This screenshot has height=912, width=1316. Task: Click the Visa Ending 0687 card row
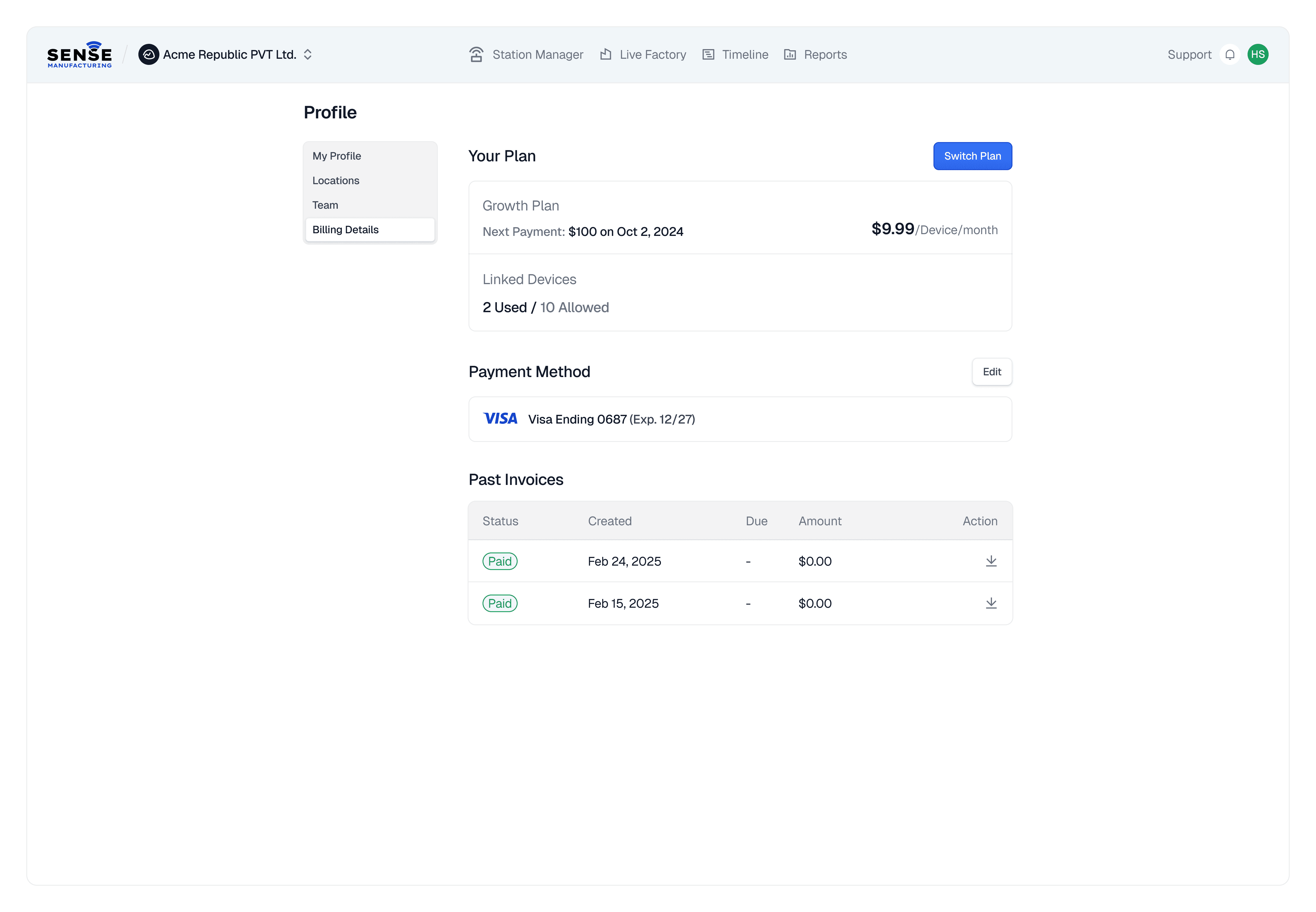tap(739, 419)
